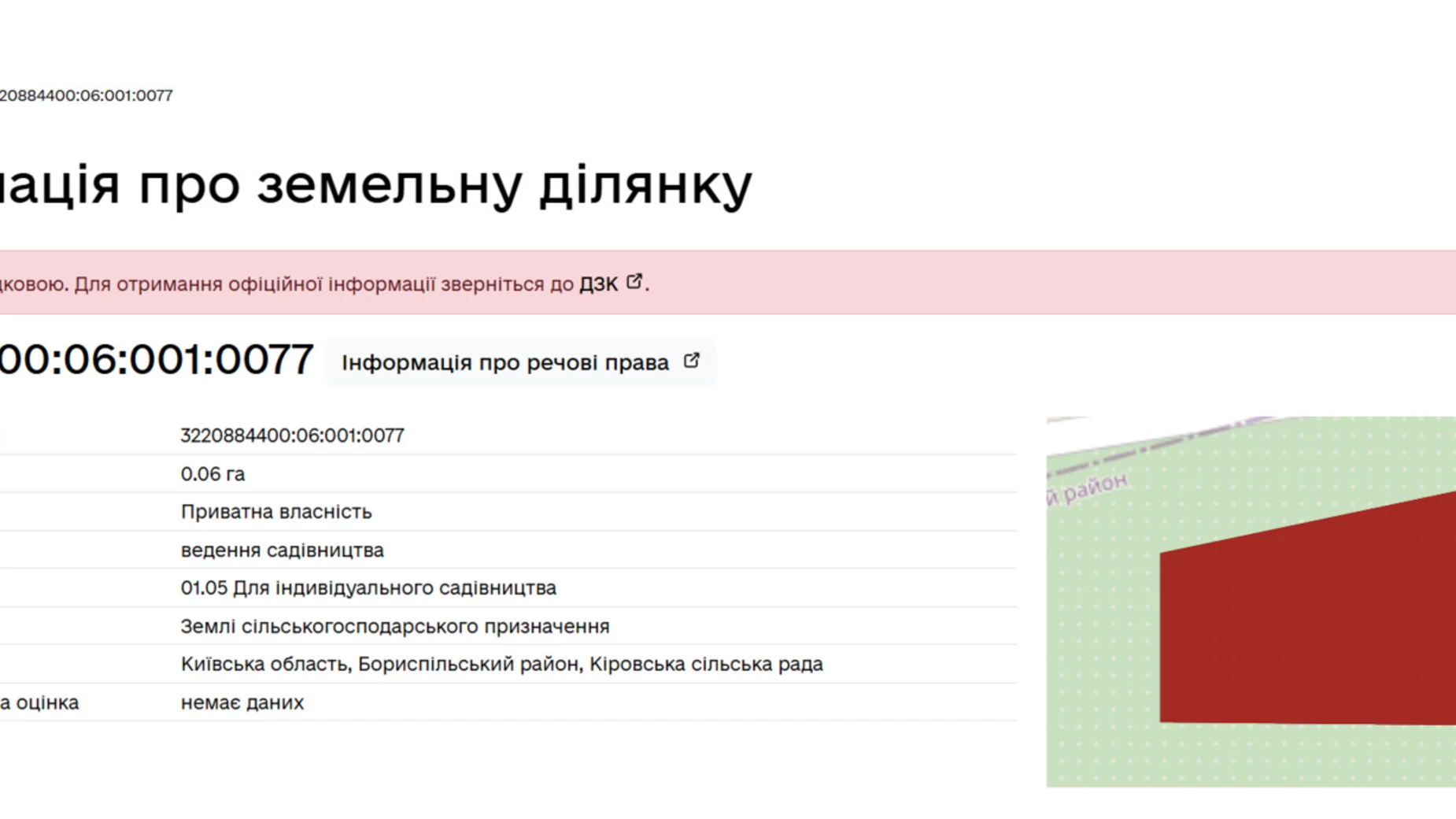This screenshot has height=819, width=1456.
Task: Select the Приватна власність value
Action: pyautogui.click(x=275, y=512)
